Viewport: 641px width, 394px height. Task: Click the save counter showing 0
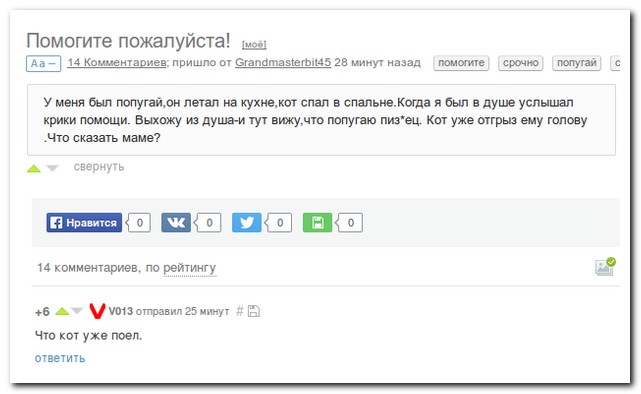(x=350, y=222)
